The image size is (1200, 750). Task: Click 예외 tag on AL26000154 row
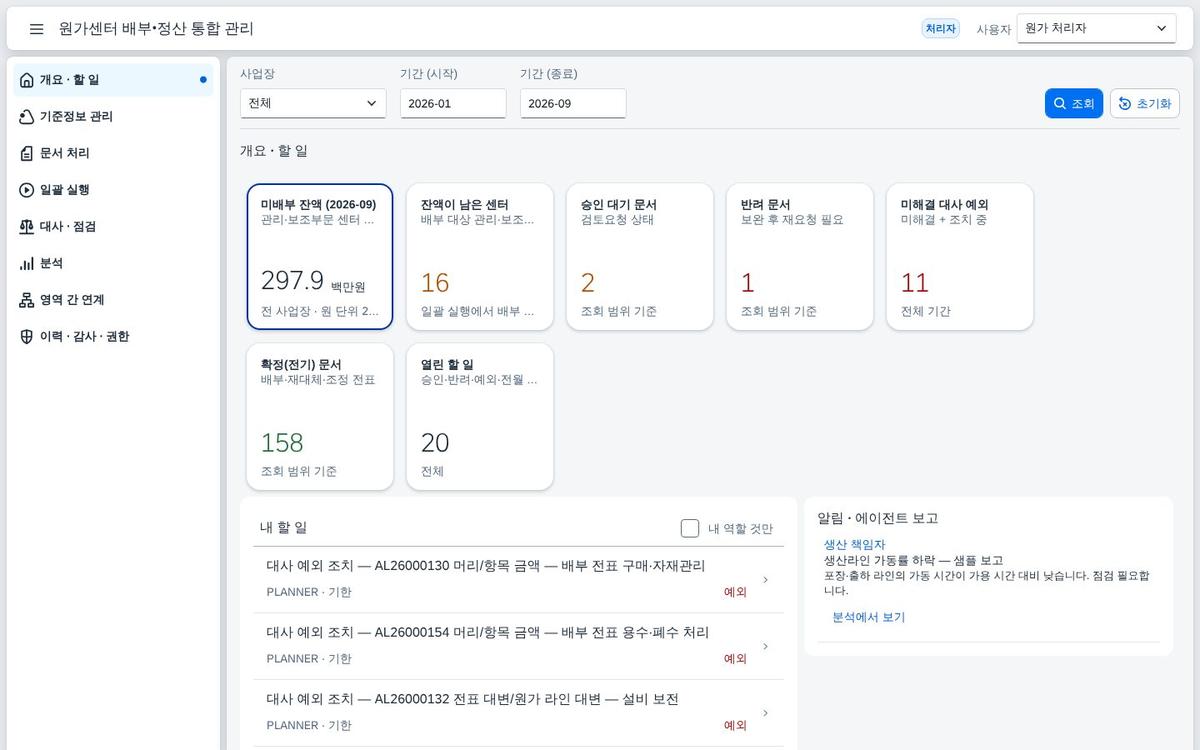coord(735,659)
